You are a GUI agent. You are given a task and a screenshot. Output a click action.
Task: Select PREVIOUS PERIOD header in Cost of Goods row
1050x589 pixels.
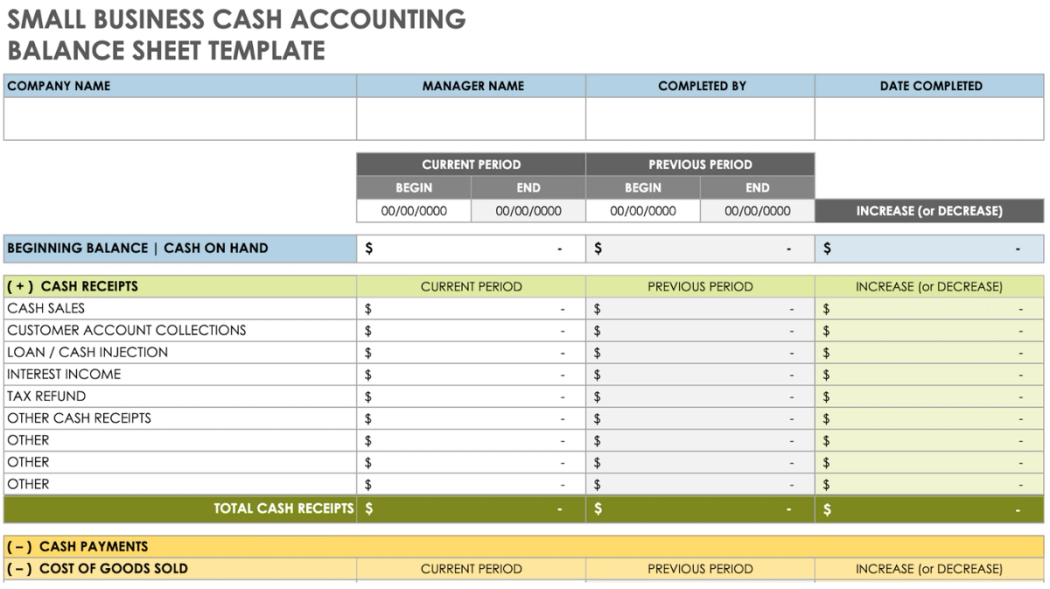click(700, 569)
